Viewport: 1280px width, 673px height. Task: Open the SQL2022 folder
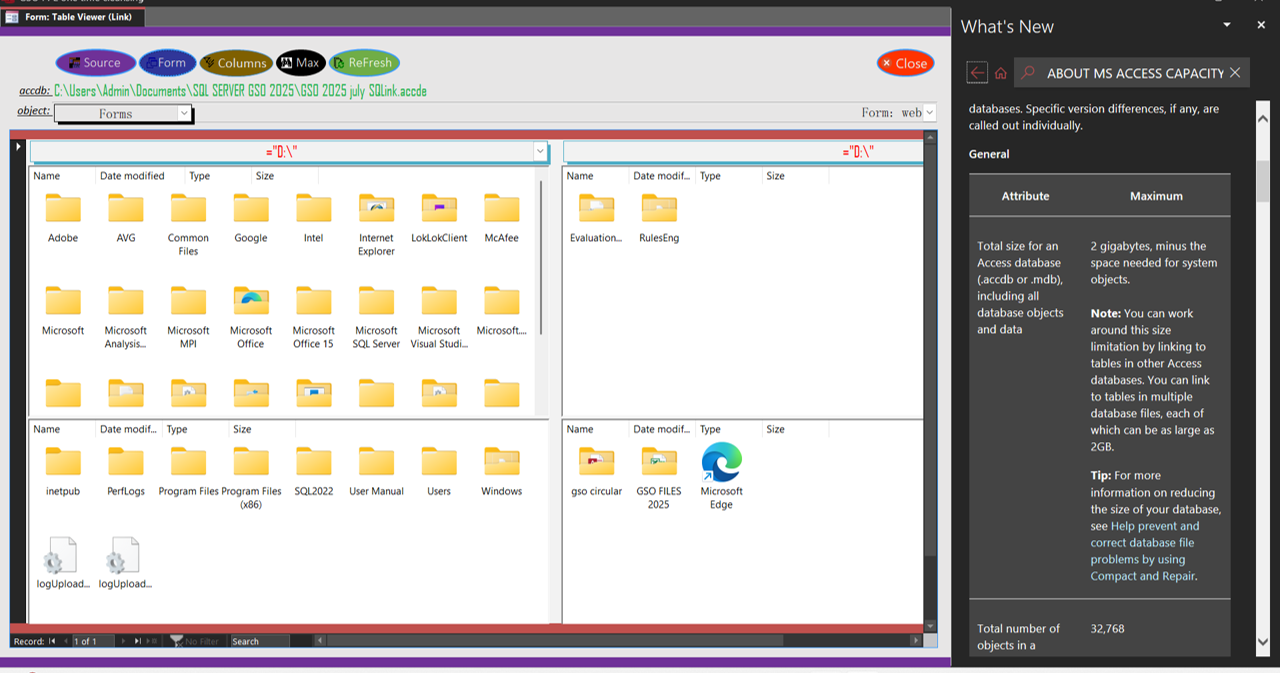(314, 472)
